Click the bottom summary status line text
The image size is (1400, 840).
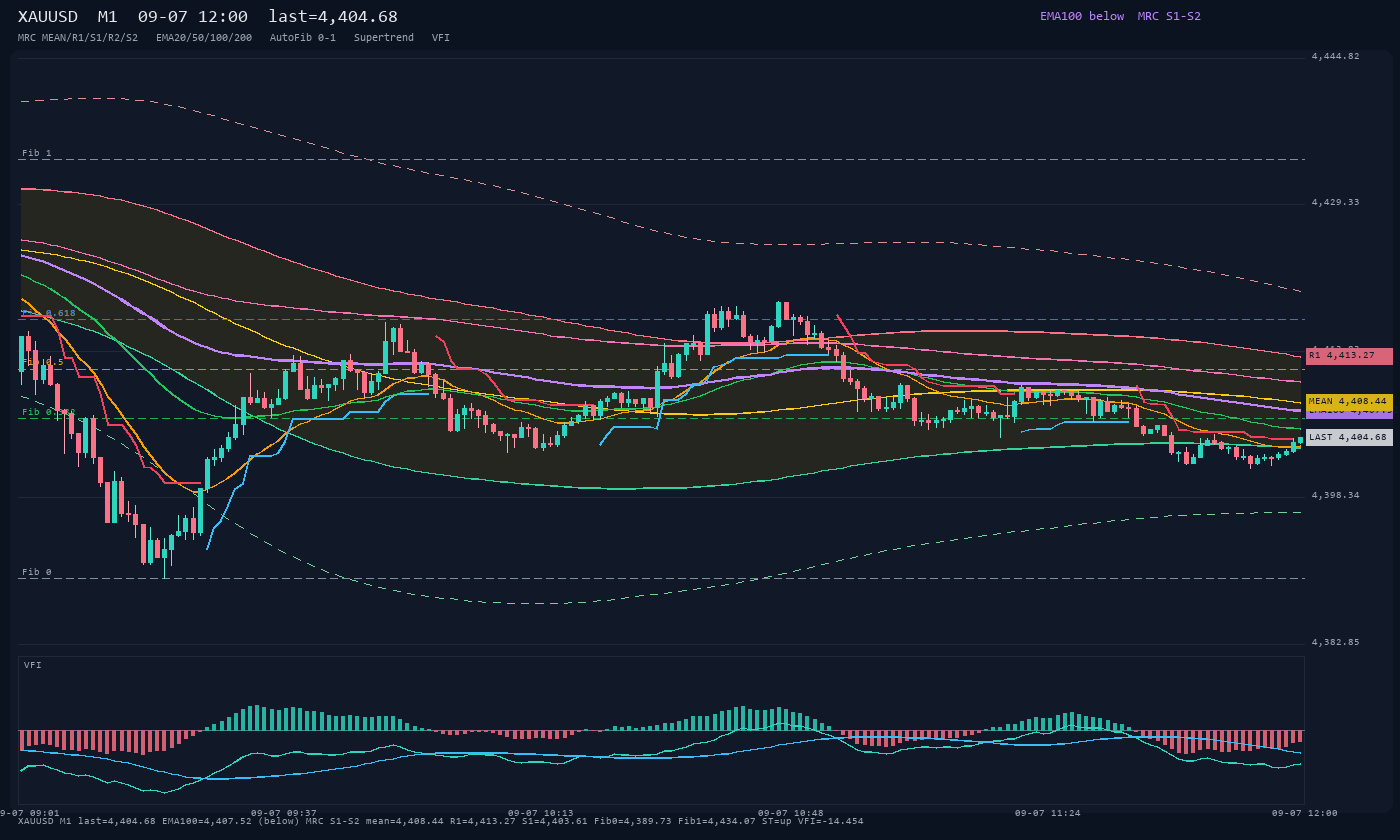click(441, 821)
